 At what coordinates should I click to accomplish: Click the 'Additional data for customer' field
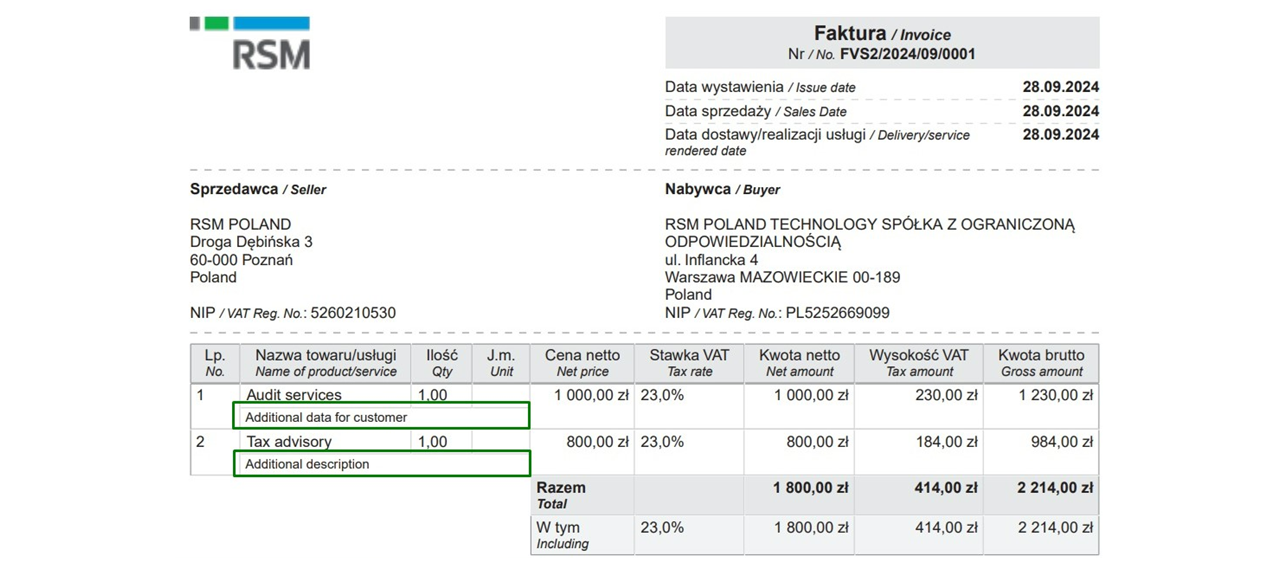[x=381, y=417]
